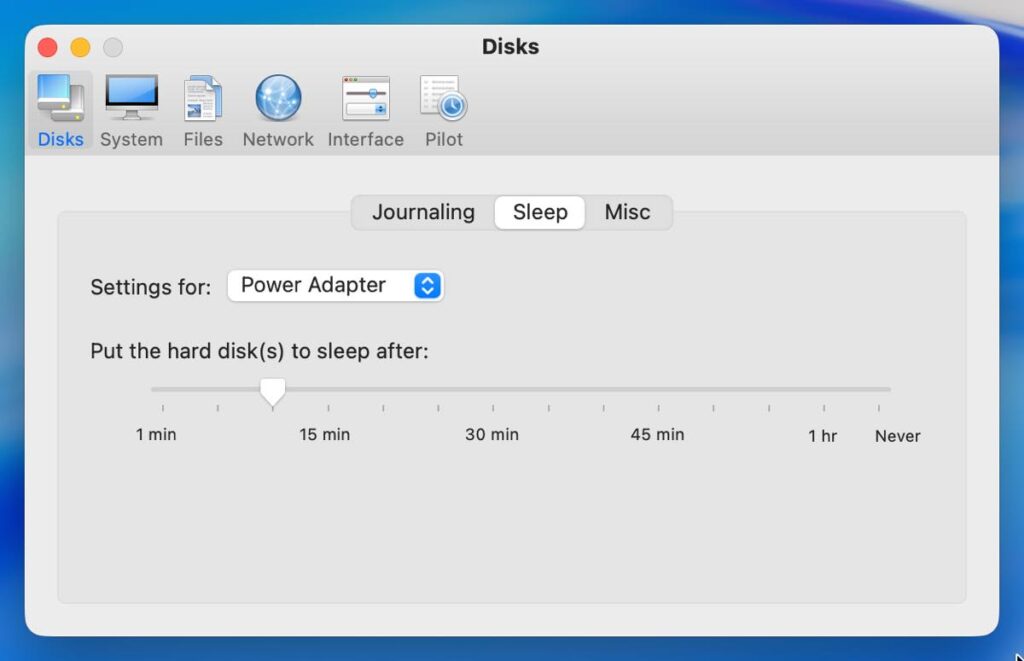Close the window with the red button
1024x661 pixels.
point(47,47)
